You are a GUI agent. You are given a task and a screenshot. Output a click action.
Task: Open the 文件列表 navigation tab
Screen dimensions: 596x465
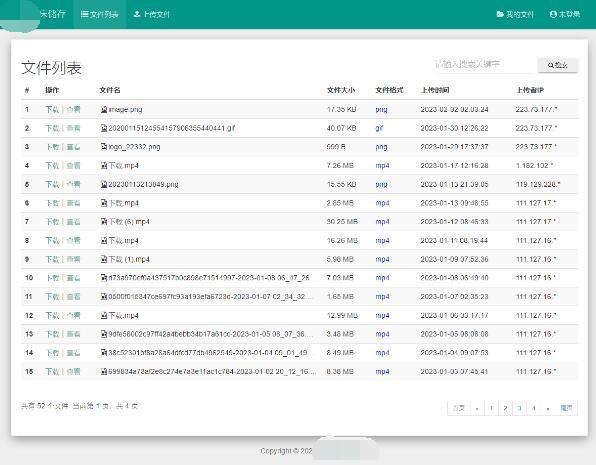[100, 14]
